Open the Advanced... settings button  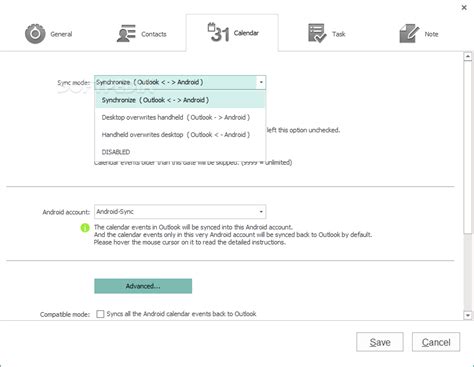(143, 286)
